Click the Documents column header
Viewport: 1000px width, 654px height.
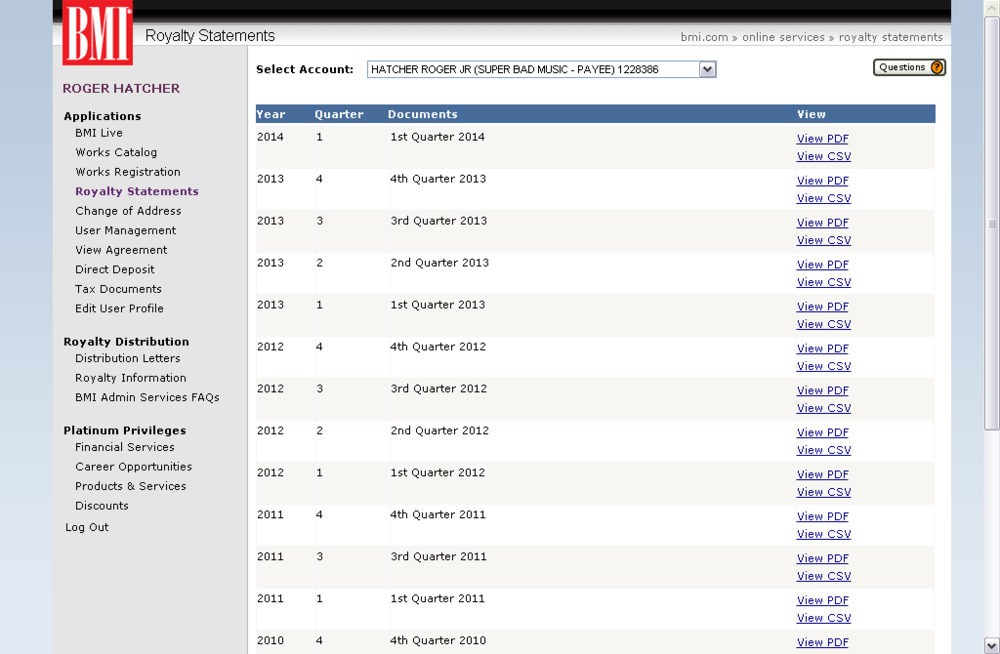click(x=423, y=114)
